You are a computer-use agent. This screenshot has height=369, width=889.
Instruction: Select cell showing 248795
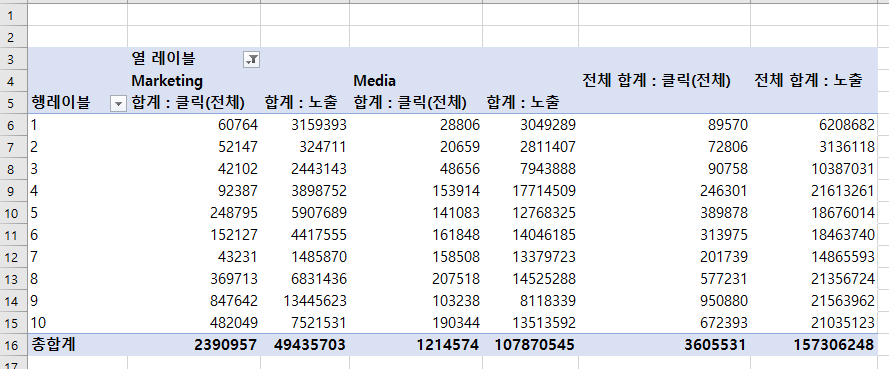(194, 213)
